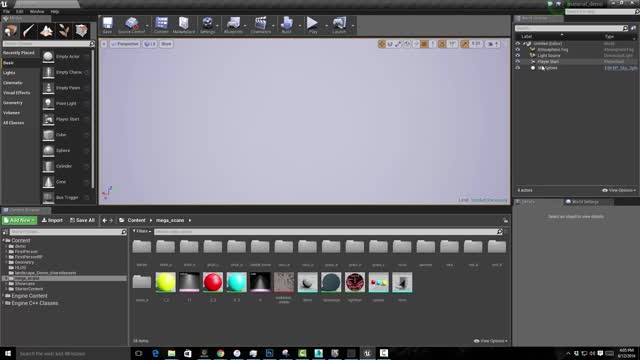Open the Window menu

pyautogui.click(x=37, y=11)
